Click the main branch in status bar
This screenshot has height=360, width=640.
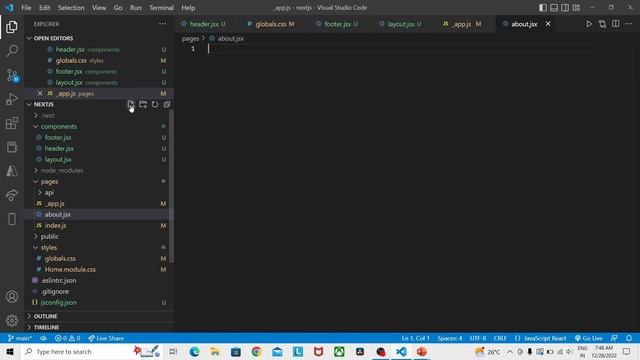[20, 338]
